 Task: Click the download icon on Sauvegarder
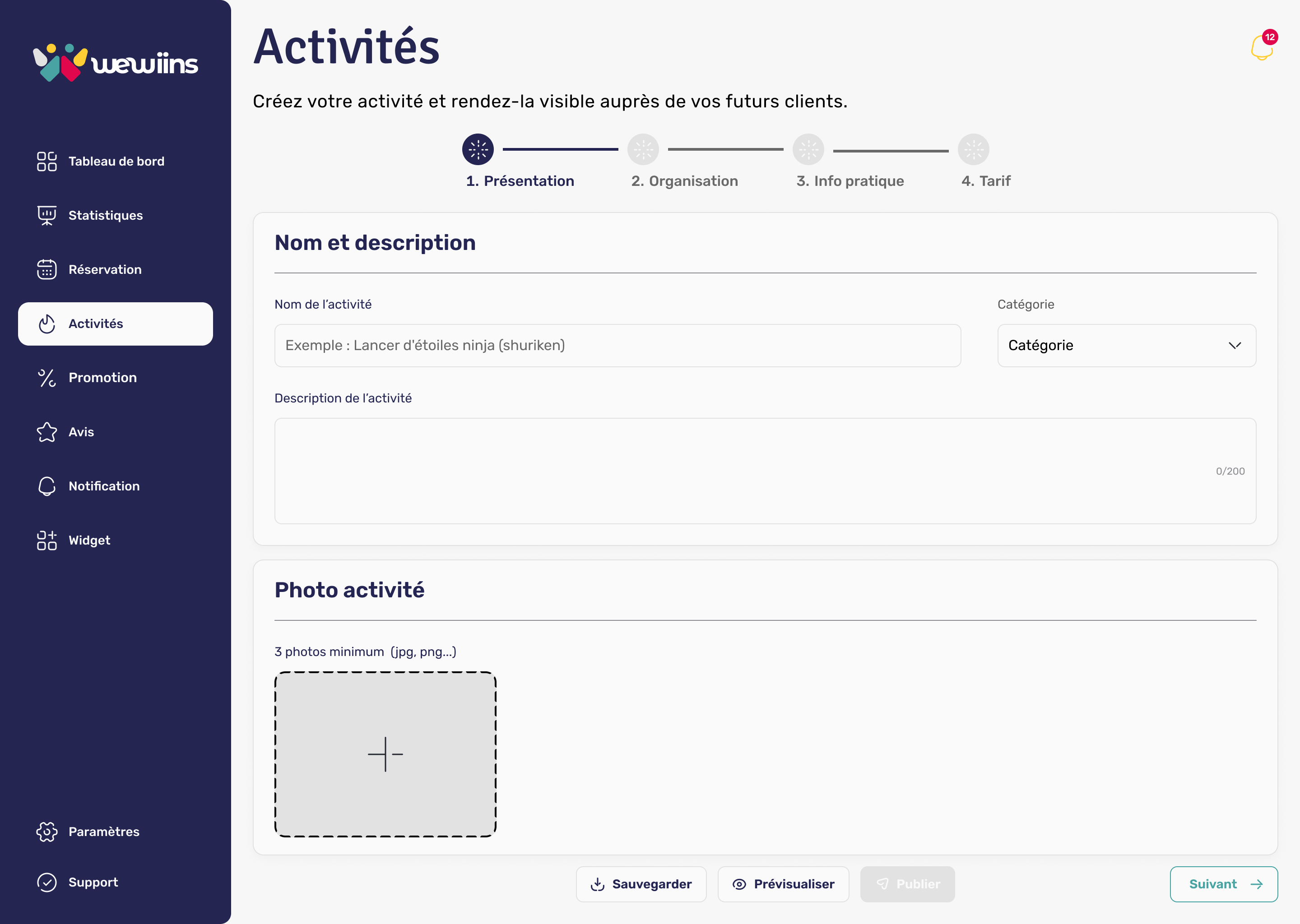point(598,884)
